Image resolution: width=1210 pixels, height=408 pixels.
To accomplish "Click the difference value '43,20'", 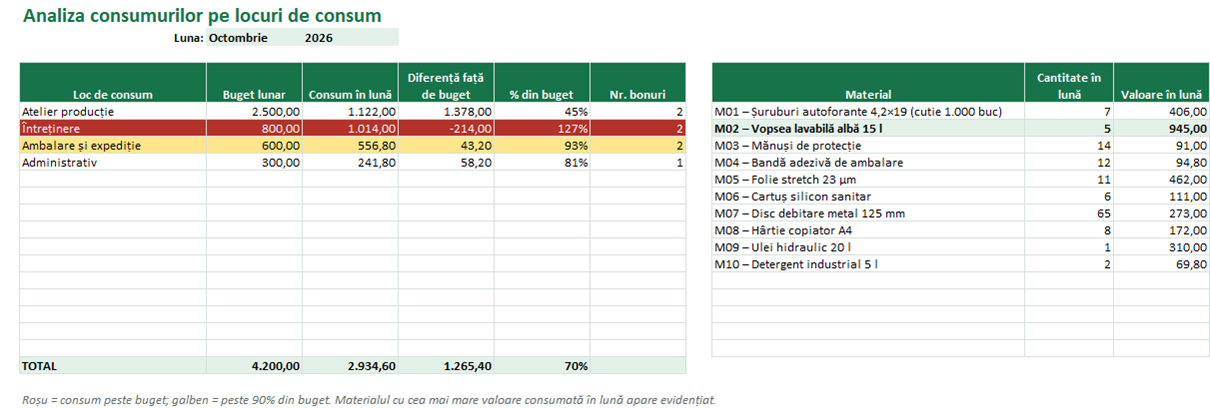I will 446,146.
